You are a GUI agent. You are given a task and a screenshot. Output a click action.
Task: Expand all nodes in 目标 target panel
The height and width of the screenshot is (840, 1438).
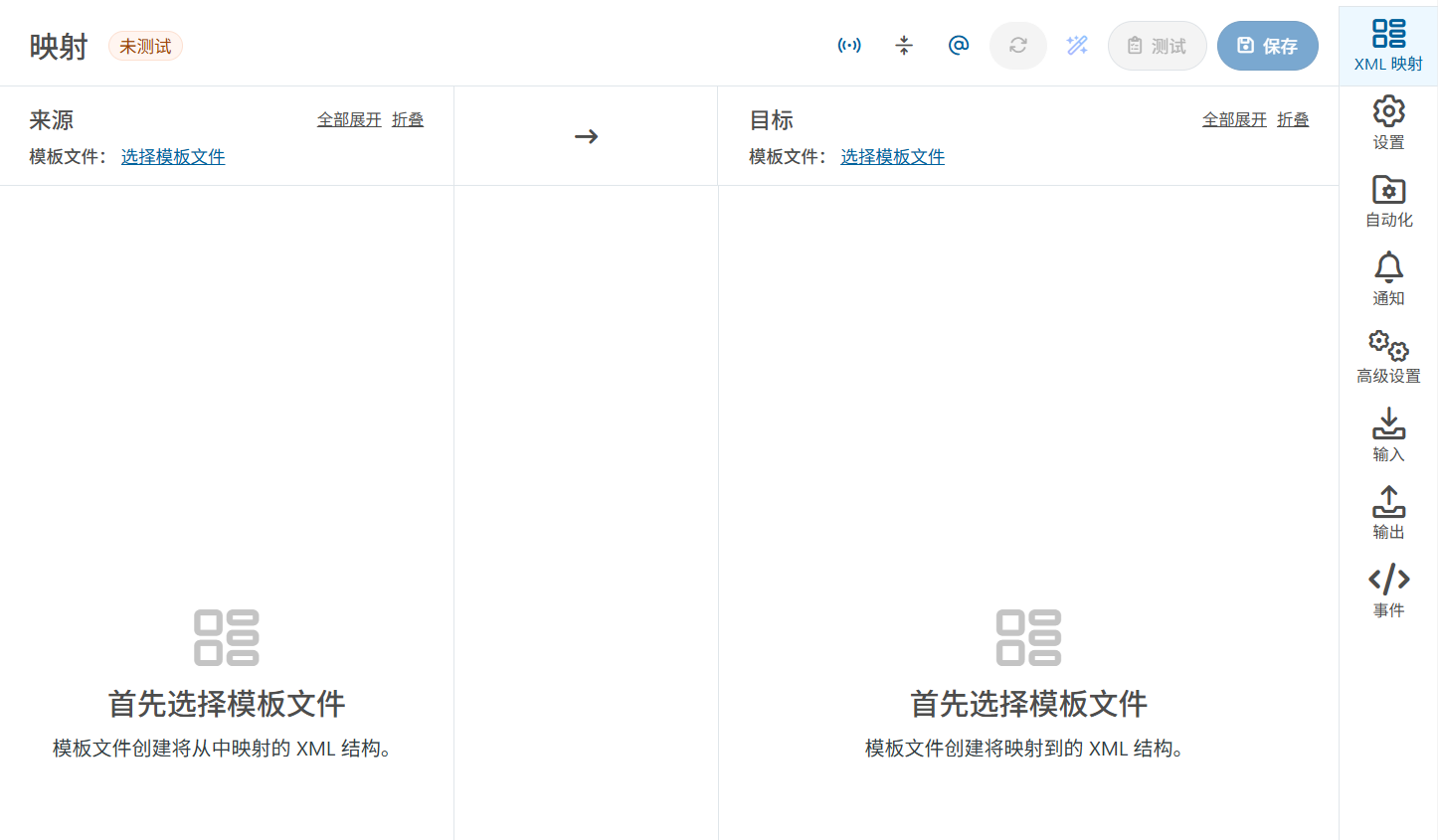click(x=1234, y=119)
